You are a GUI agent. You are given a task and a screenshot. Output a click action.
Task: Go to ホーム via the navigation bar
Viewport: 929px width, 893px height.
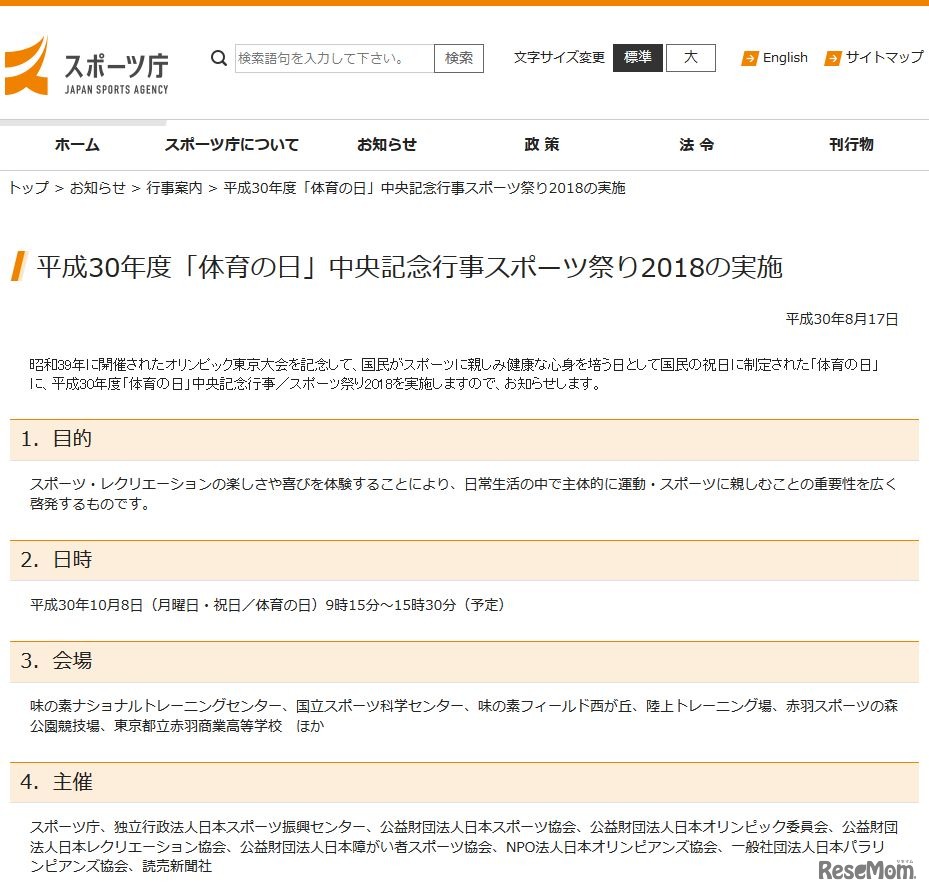(x=77, y=145)
